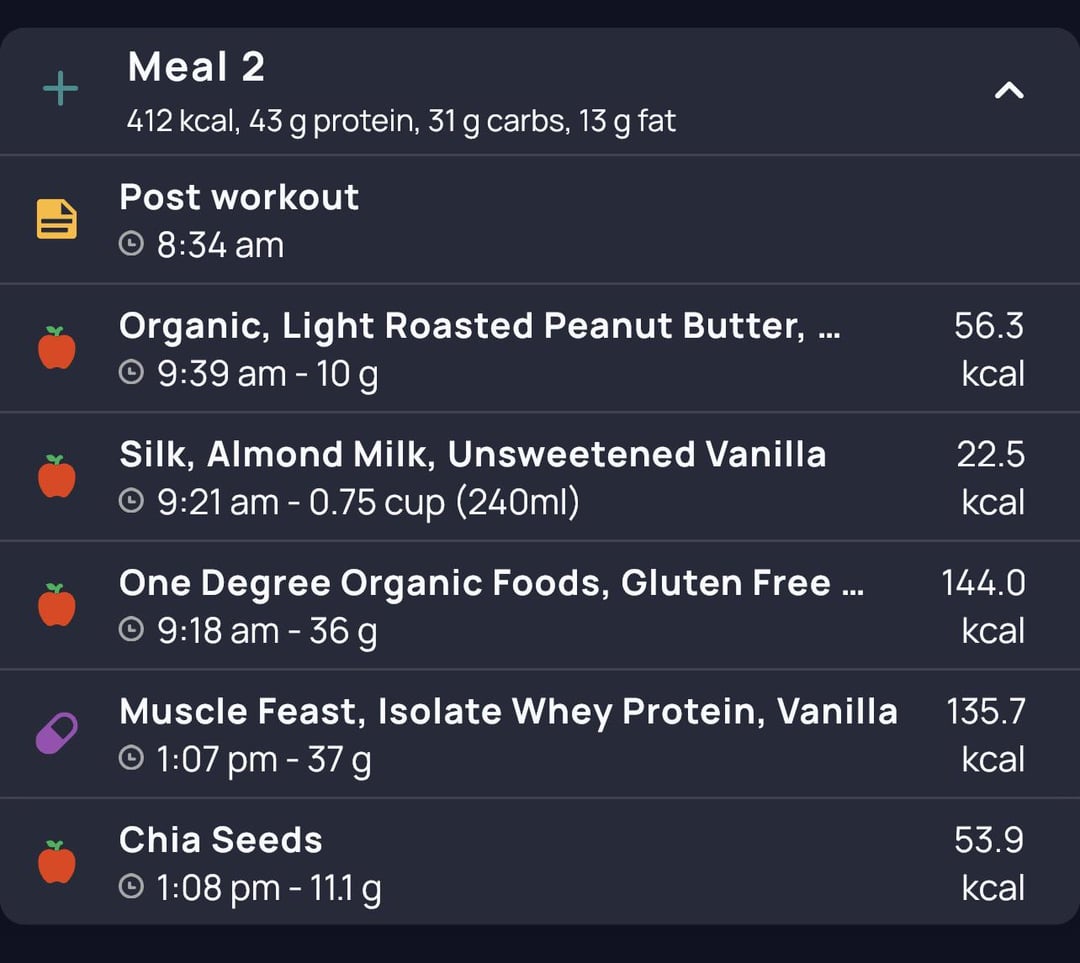Tap the plus icon to add food to Meal 2
Screen dimensions: 1080x963
tap(60, 88)
